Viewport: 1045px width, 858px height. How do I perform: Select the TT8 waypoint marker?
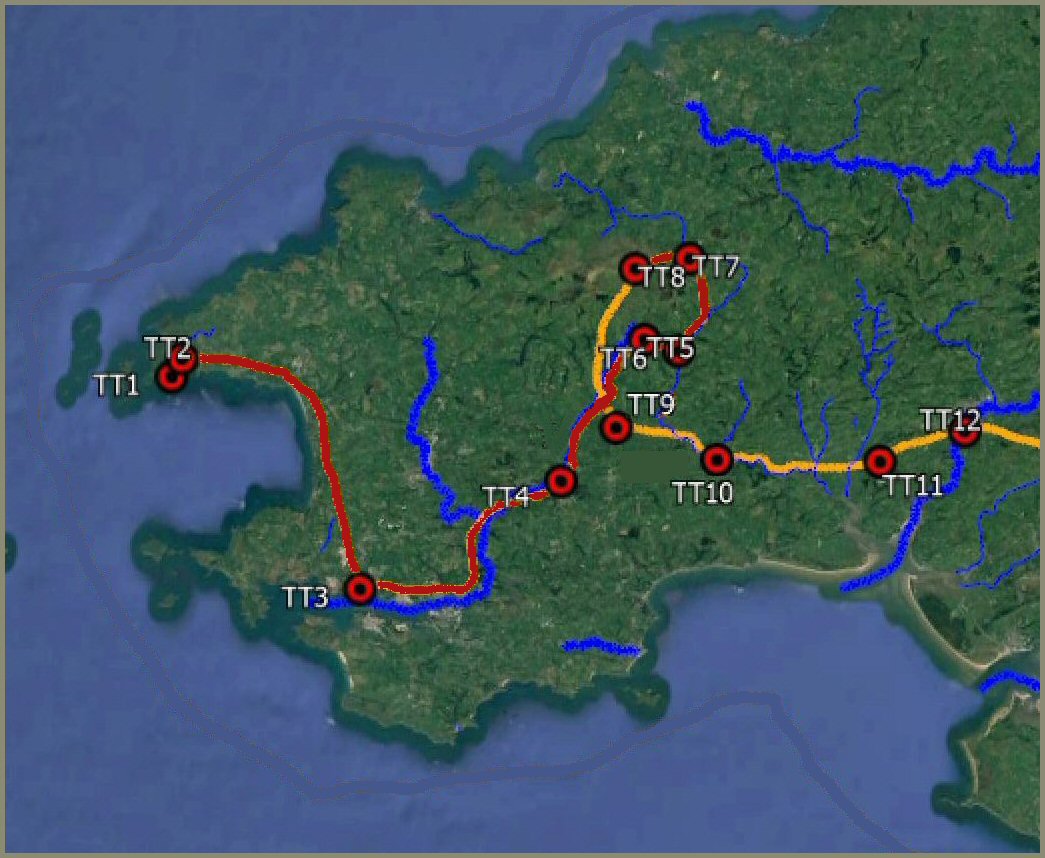(x=634, y=269)
